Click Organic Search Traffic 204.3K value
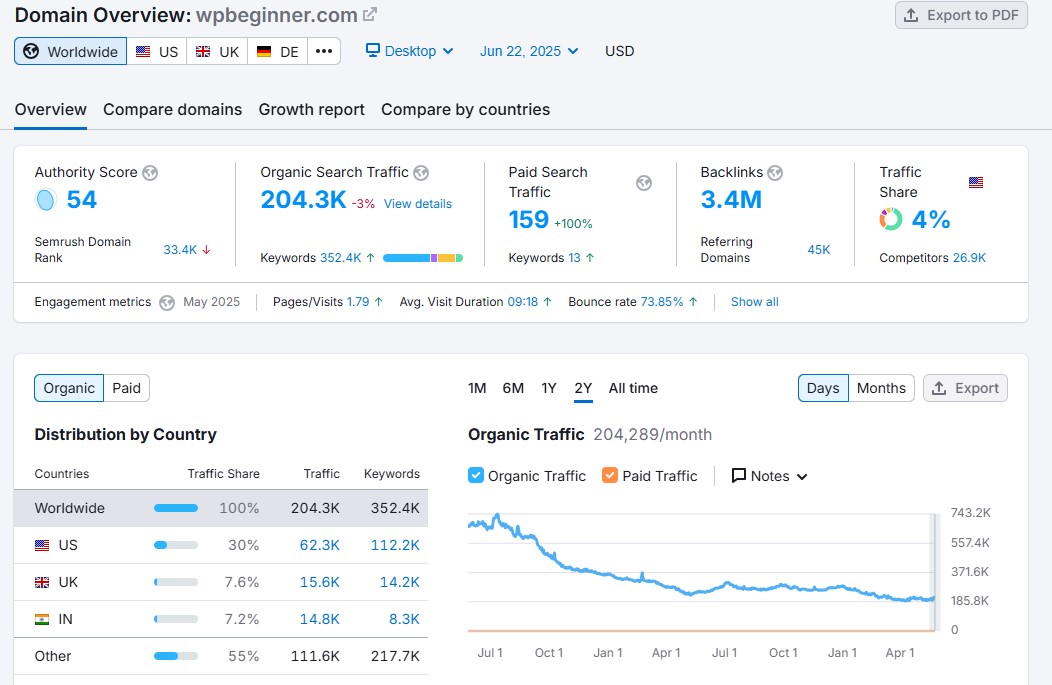Viewport: 1052px width, 685px height. click(x=303, y=200)
